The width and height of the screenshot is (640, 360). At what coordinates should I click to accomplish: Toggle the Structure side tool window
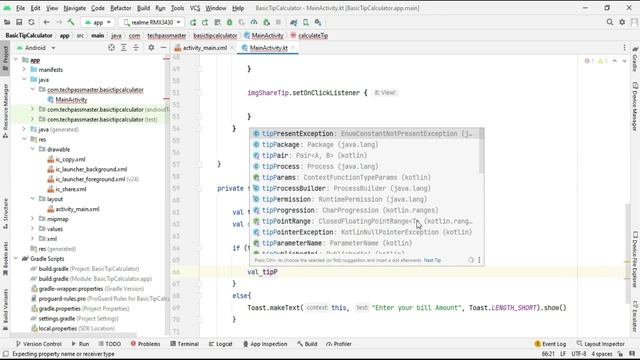(x=5, y=213)
